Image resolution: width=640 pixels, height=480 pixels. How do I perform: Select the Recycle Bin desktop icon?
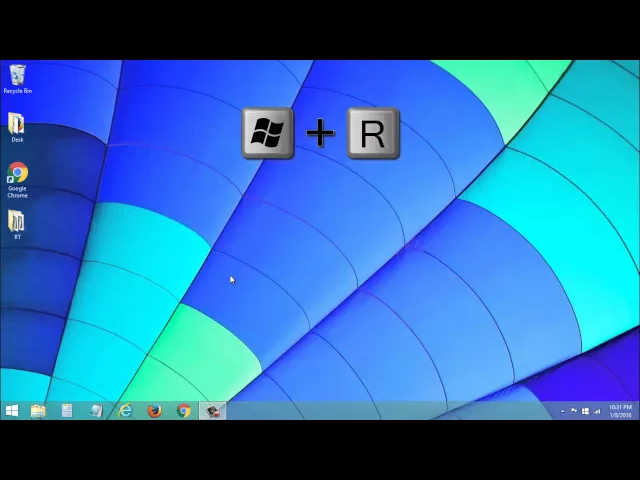pyautogui.click(x=17, y=77)
